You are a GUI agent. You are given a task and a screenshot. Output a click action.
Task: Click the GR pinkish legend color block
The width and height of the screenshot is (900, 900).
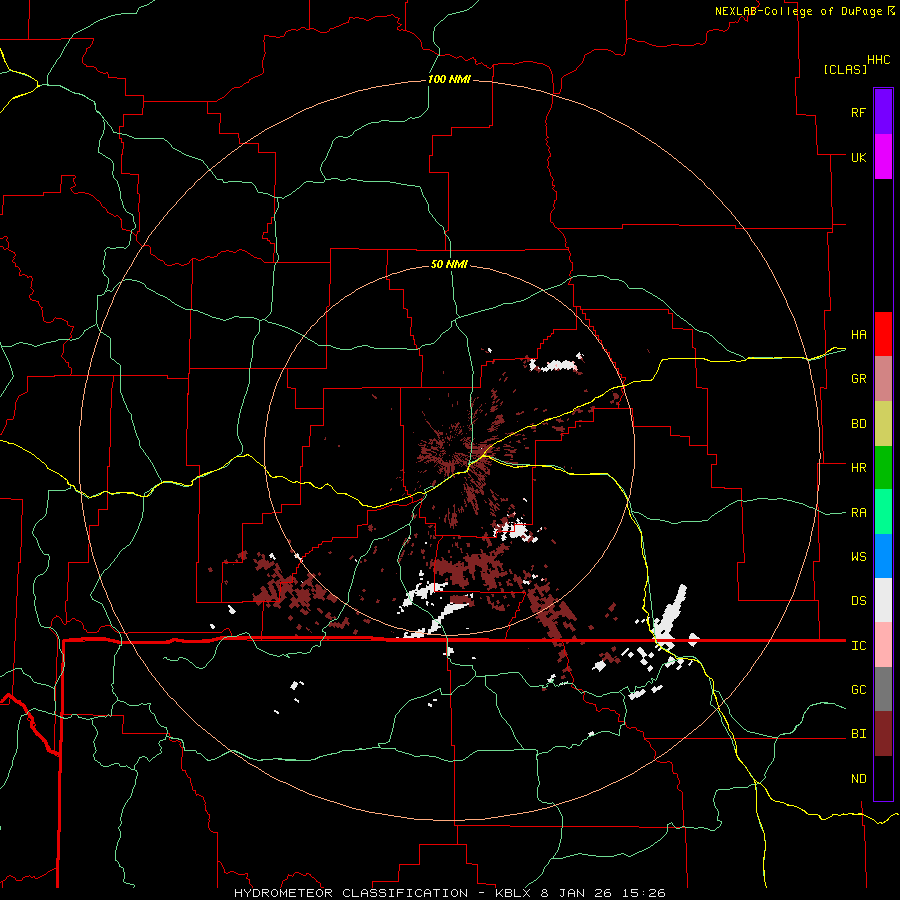pos(883,379)
